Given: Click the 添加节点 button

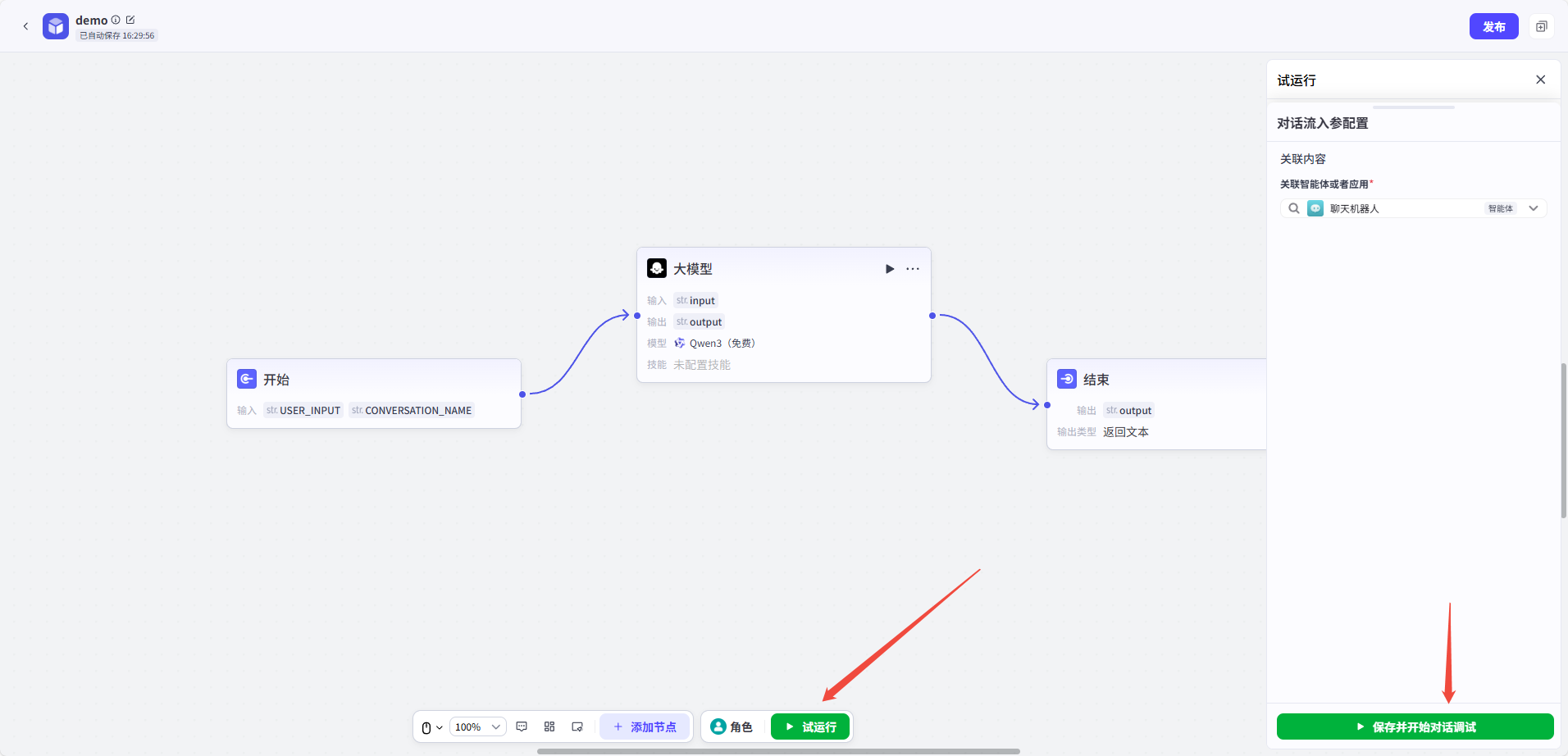Looking at the screenshot, I should coord(645,727).
